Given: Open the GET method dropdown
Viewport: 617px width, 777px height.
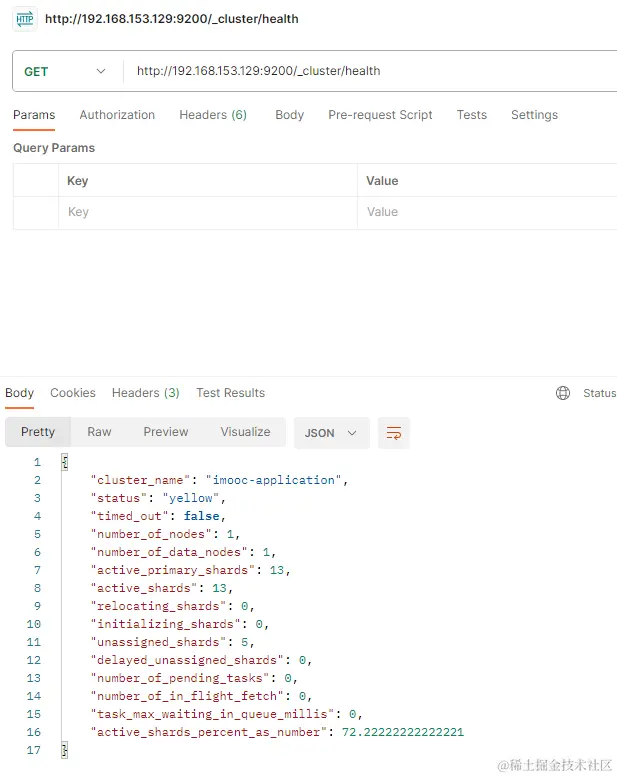Looking at the screenshot, I should point(65,71).
